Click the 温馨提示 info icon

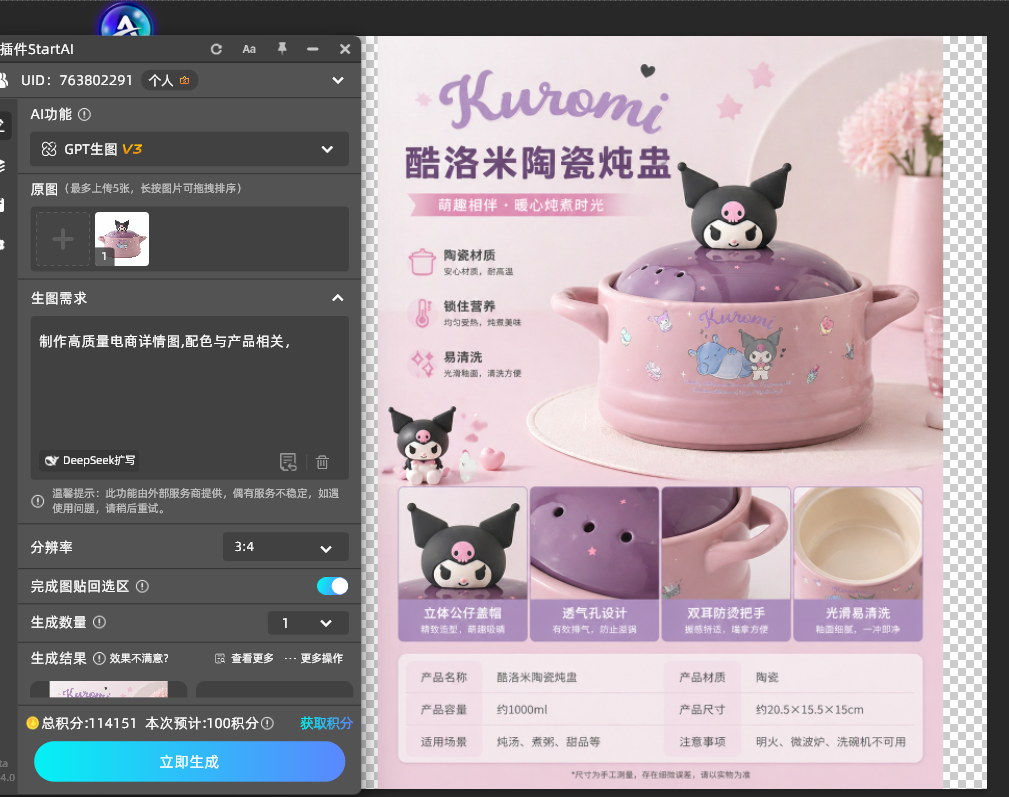click(38, 501)
